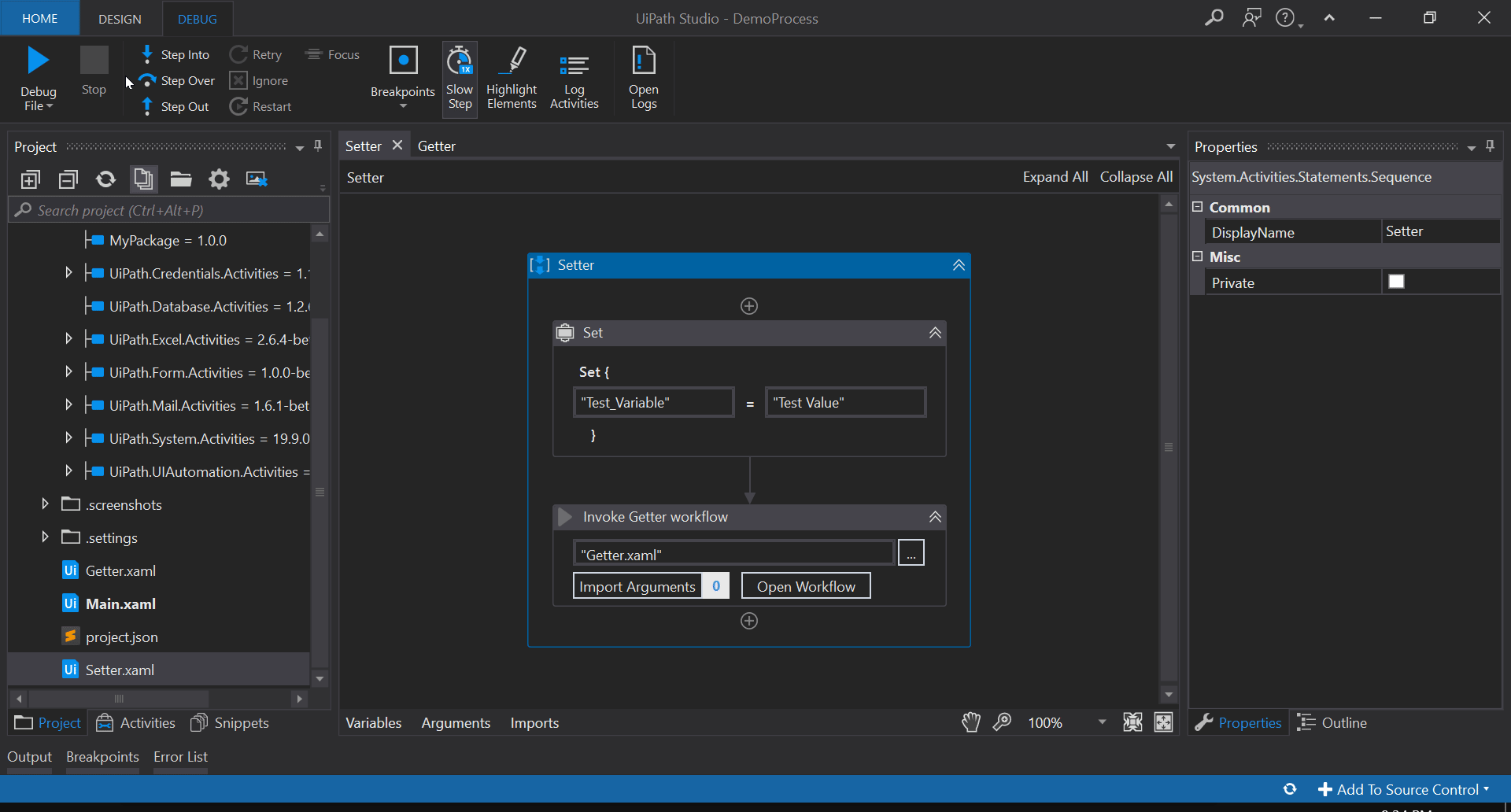1511x812 pixels.
Task: Open the Variables panel
Action: [x=374, y=722]
